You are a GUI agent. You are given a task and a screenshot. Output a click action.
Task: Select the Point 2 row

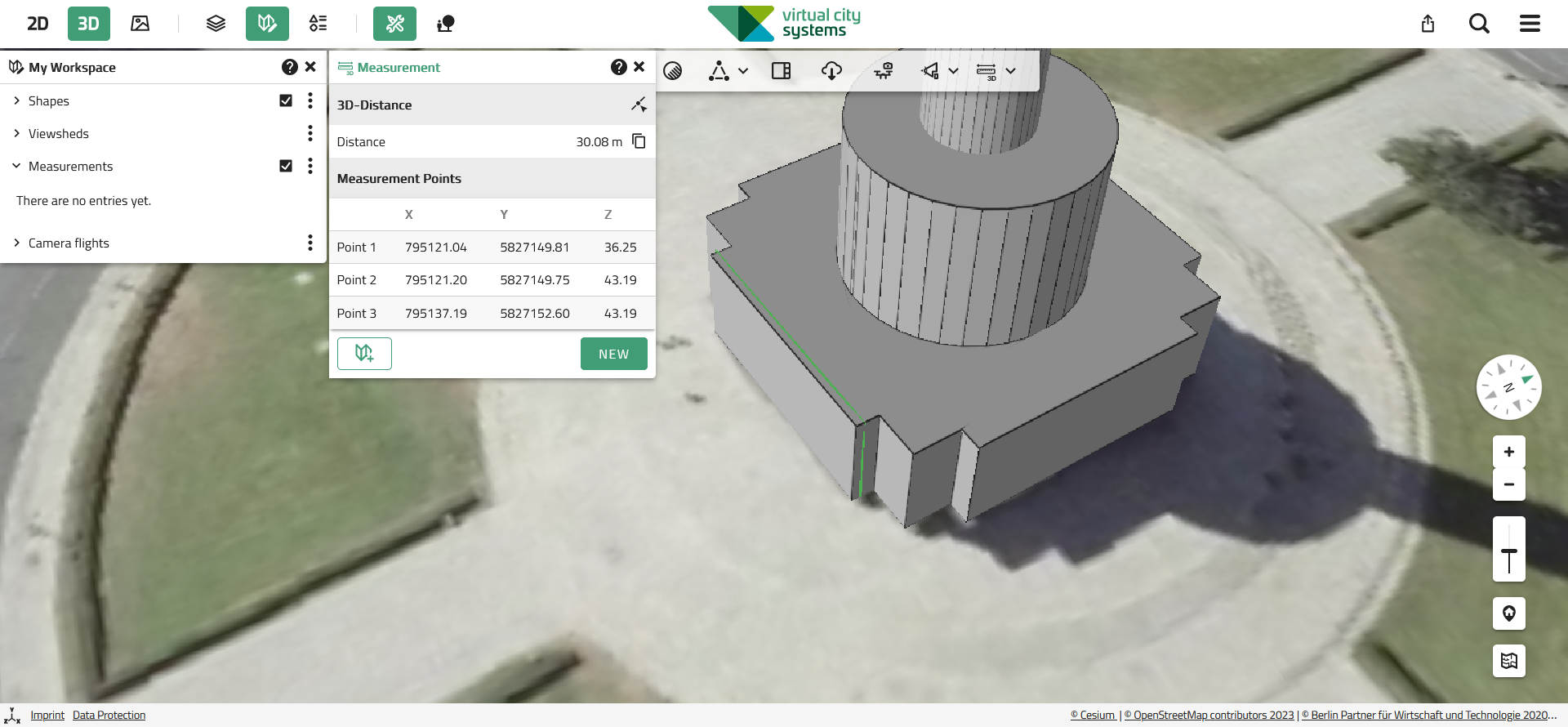[x=492, y=279]
